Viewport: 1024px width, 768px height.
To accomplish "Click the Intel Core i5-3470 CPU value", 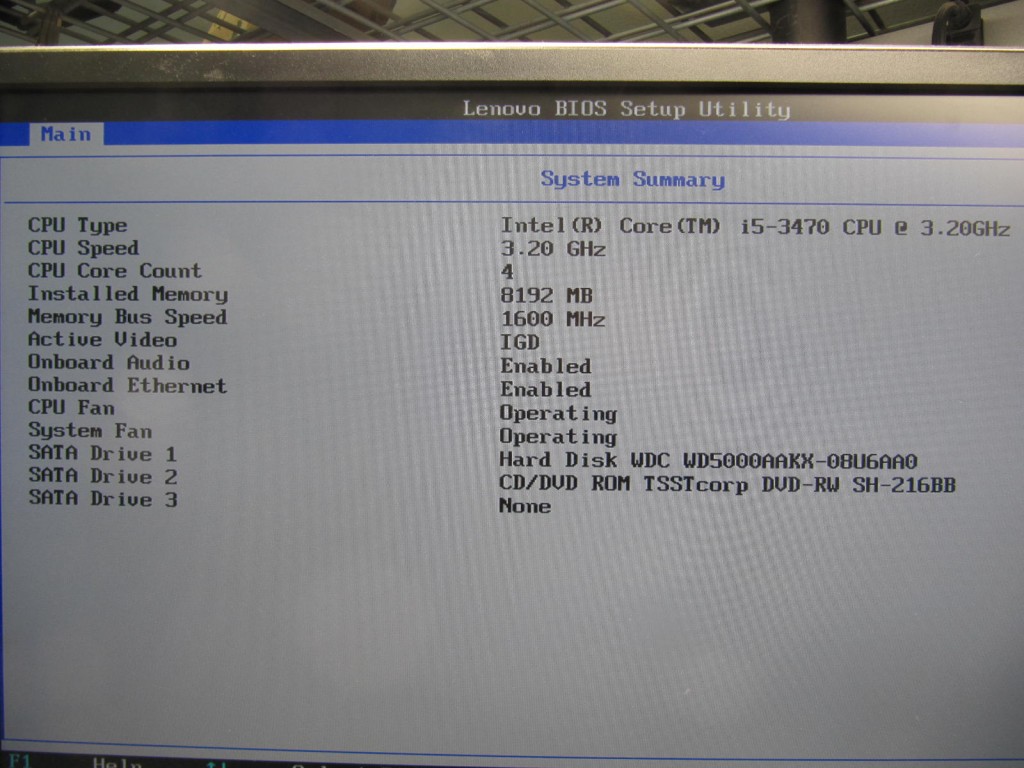I will tap(756, 227).
